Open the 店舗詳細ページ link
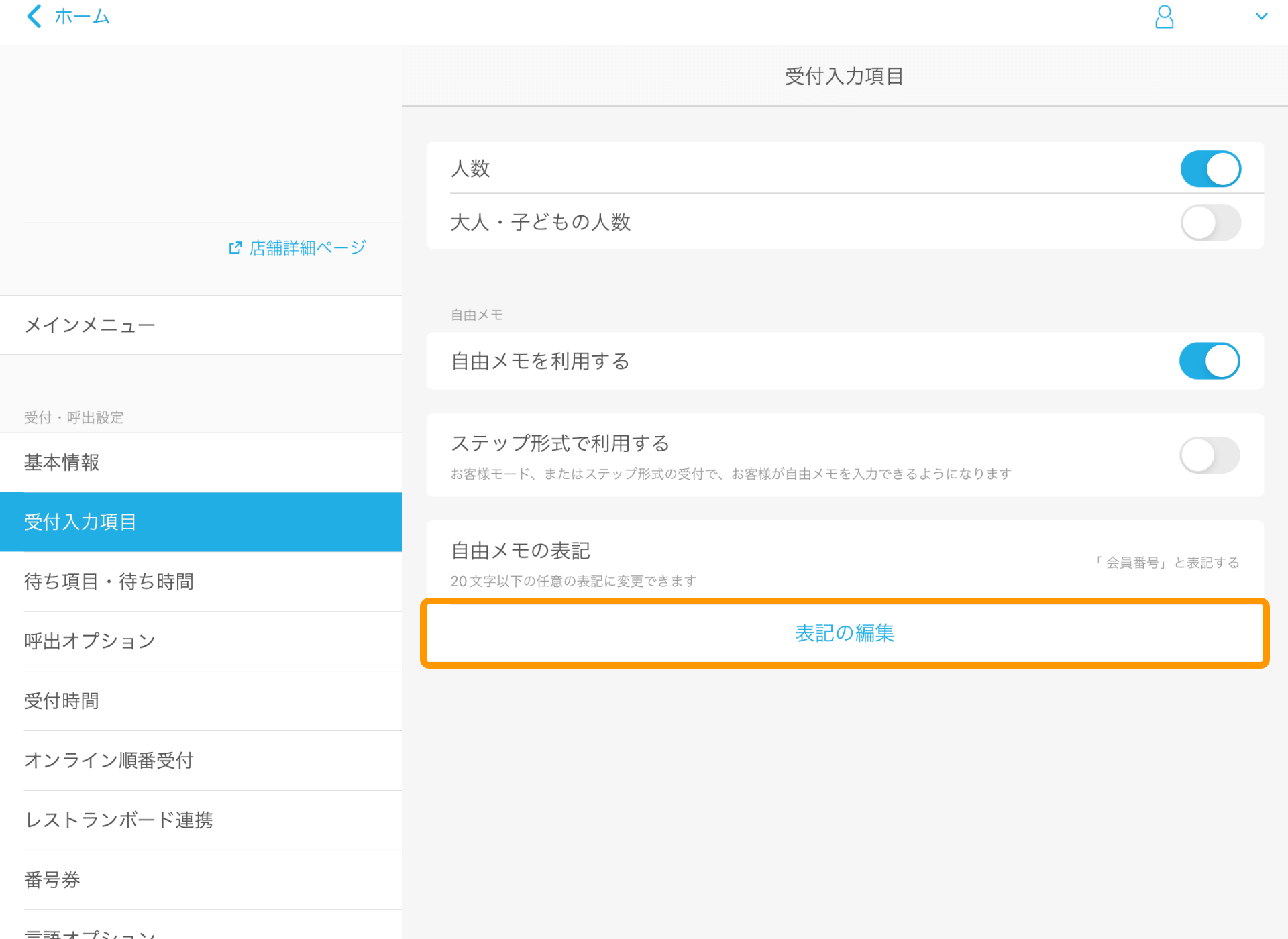The height and width of the screenshot is (939, 1288). [307, 248]
